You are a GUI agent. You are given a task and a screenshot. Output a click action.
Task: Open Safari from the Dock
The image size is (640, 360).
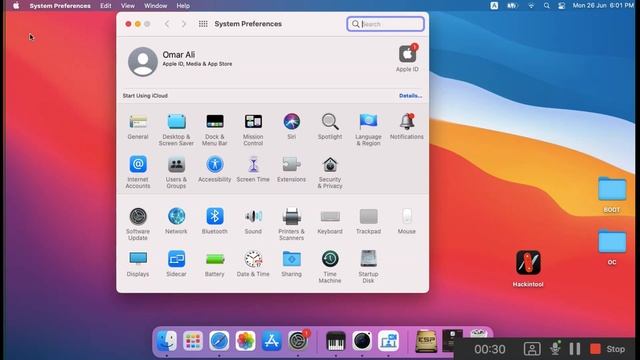tap(219, 341)
